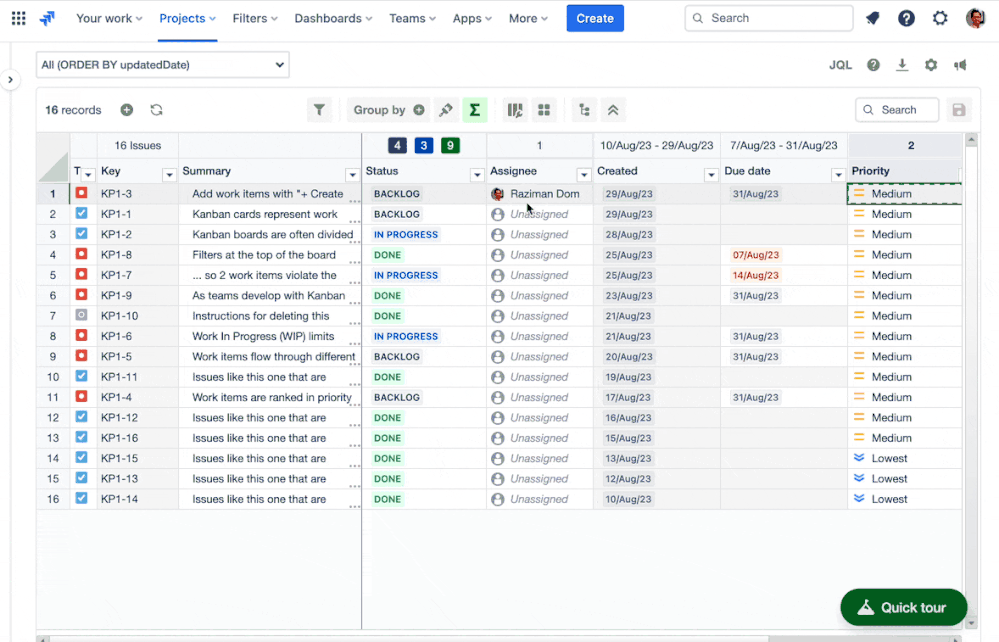Image resolution: width=999 pixels, height=642 pixels.
Task: Click the green status badge showing 9
Action: tap(451, 146)
